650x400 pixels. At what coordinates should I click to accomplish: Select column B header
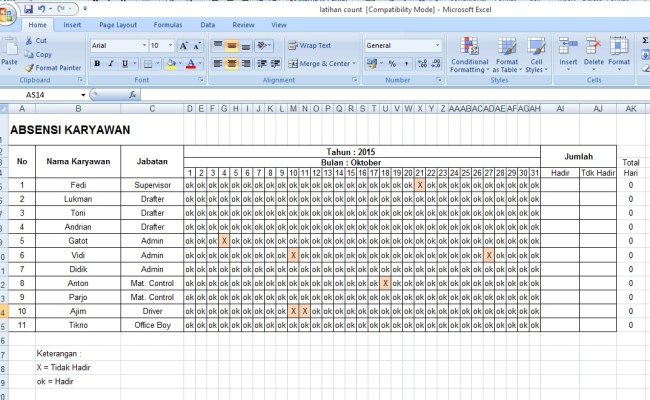(x=78, y=109)
